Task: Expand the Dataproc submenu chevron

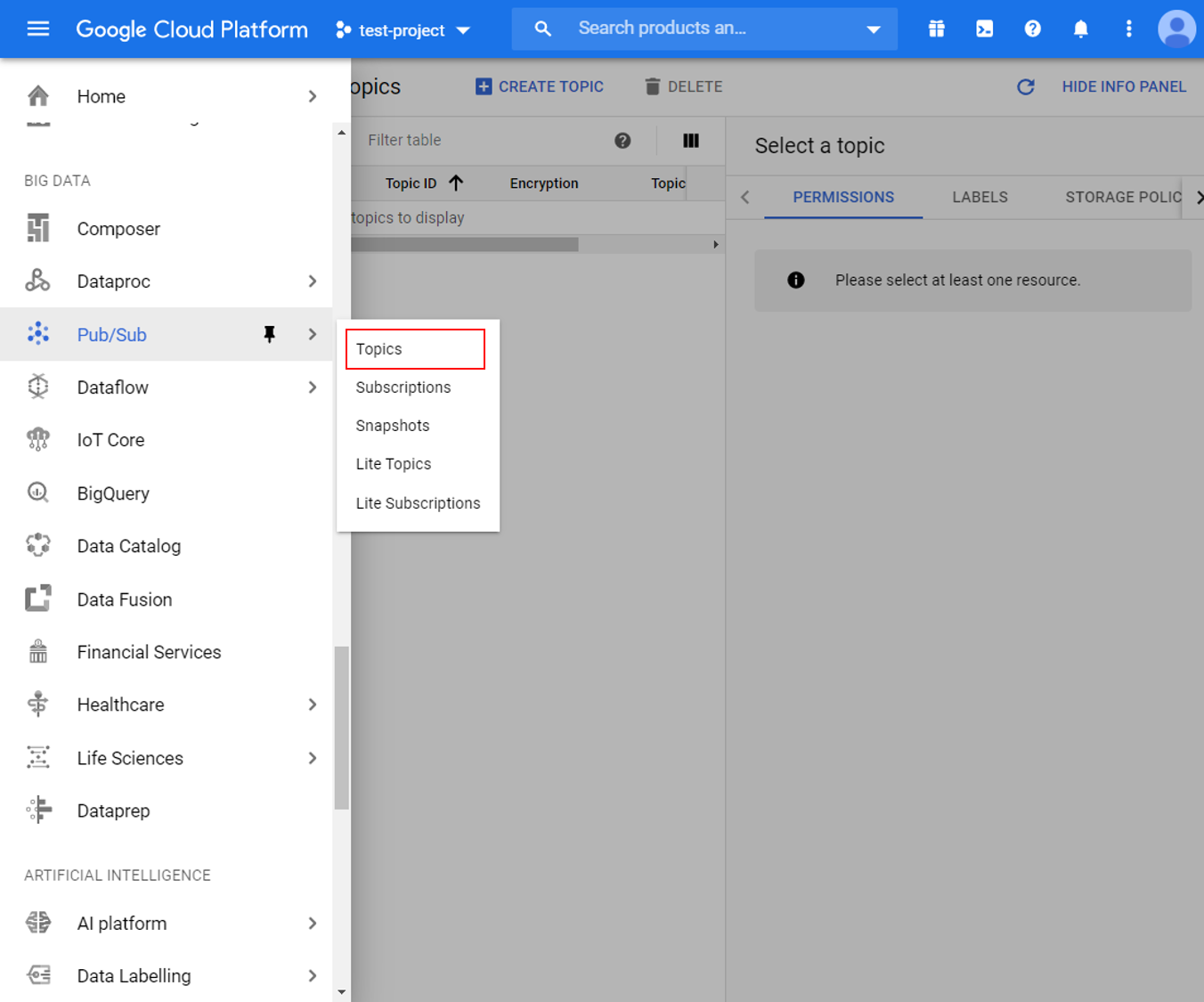Action: click(313, 281)
